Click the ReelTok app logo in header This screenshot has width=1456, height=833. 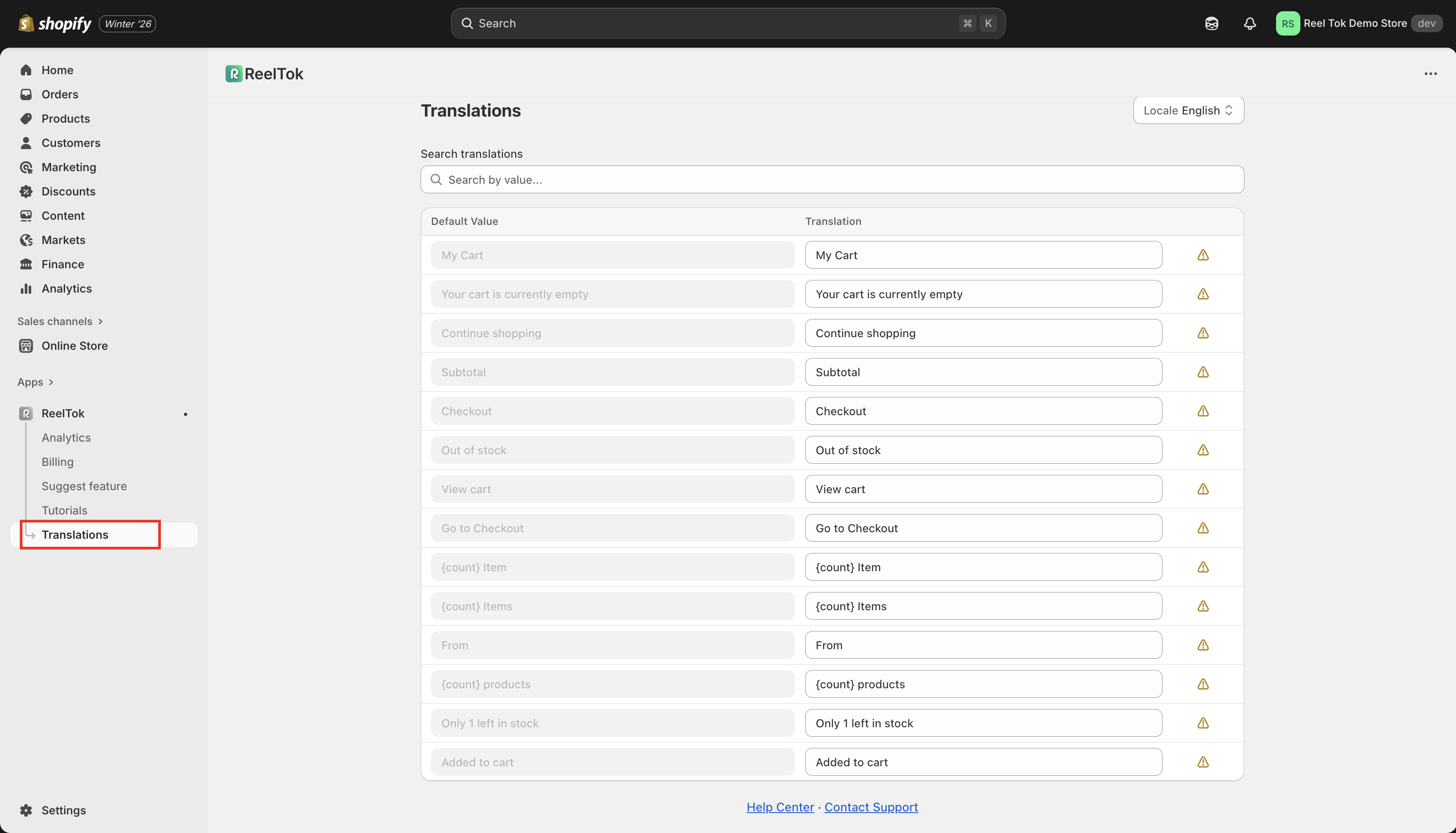coord(234,74)
